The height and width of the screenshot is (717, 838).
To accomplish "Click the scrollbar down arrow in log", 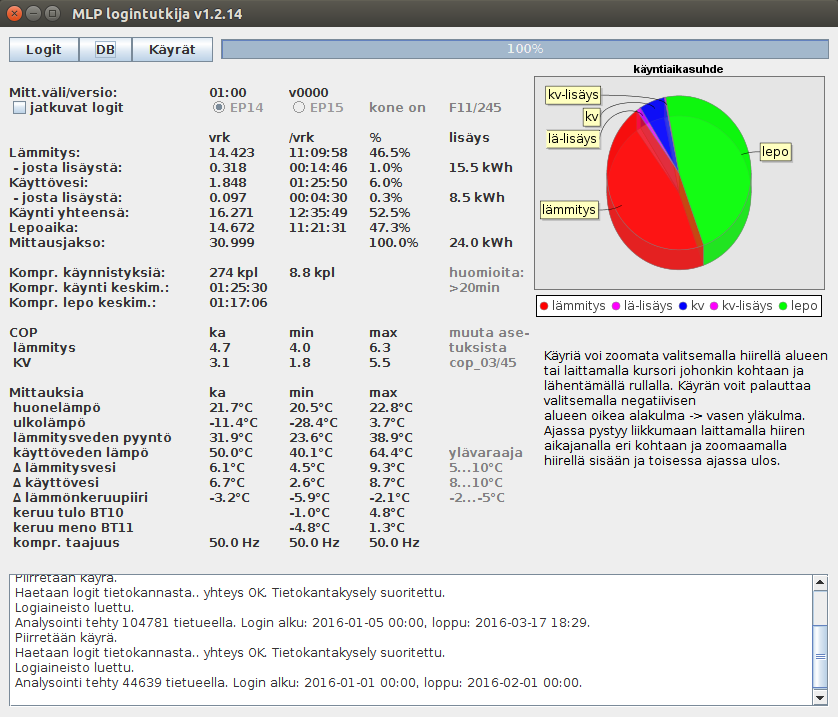I will tap(820, 697).
